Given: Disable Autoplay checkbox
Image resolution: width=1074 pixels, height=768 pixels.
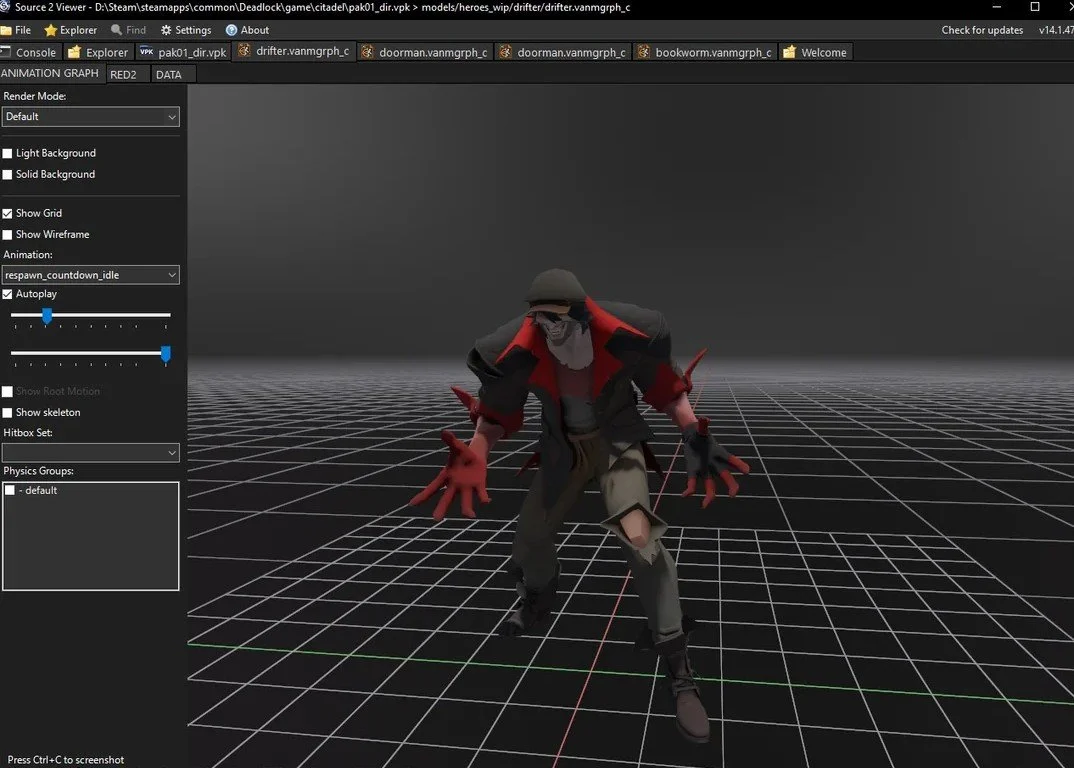Looking at the screenshot, I should click(x=8, y=295).
